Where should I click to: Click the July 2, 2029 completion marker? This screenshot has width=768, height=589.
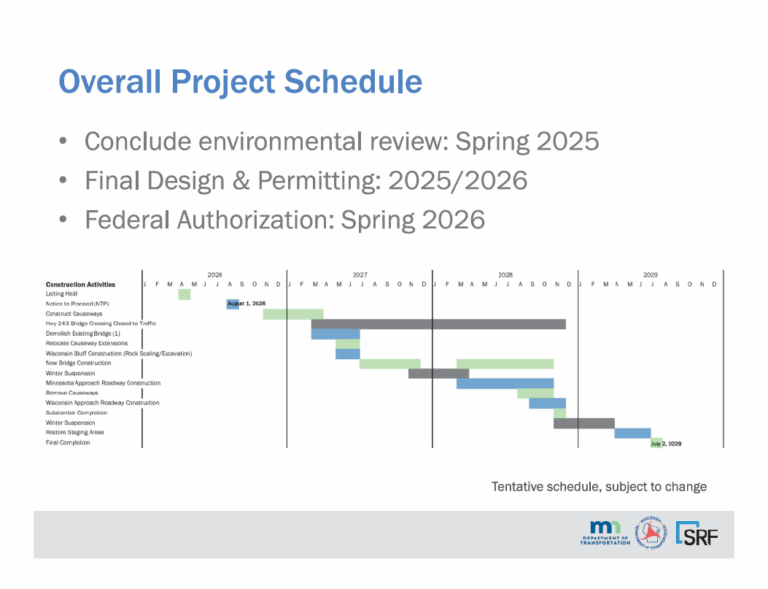point(656,442)
